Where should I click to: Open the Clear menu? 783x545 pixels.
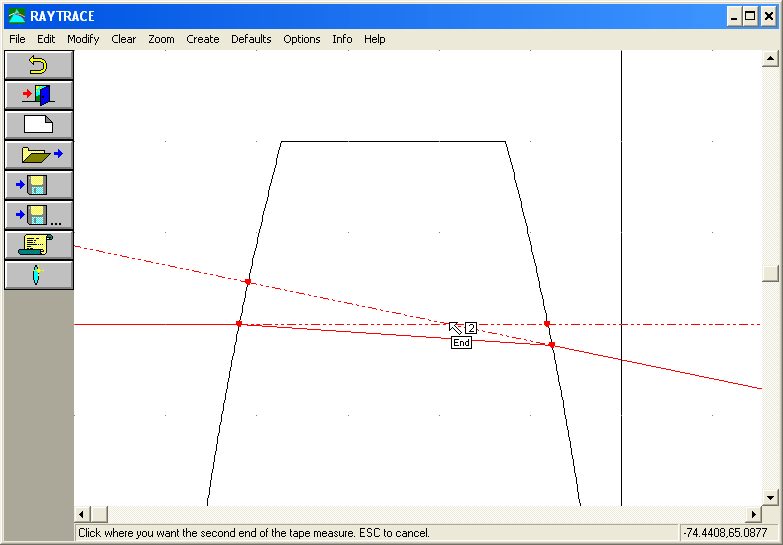(x=123, y=39)
